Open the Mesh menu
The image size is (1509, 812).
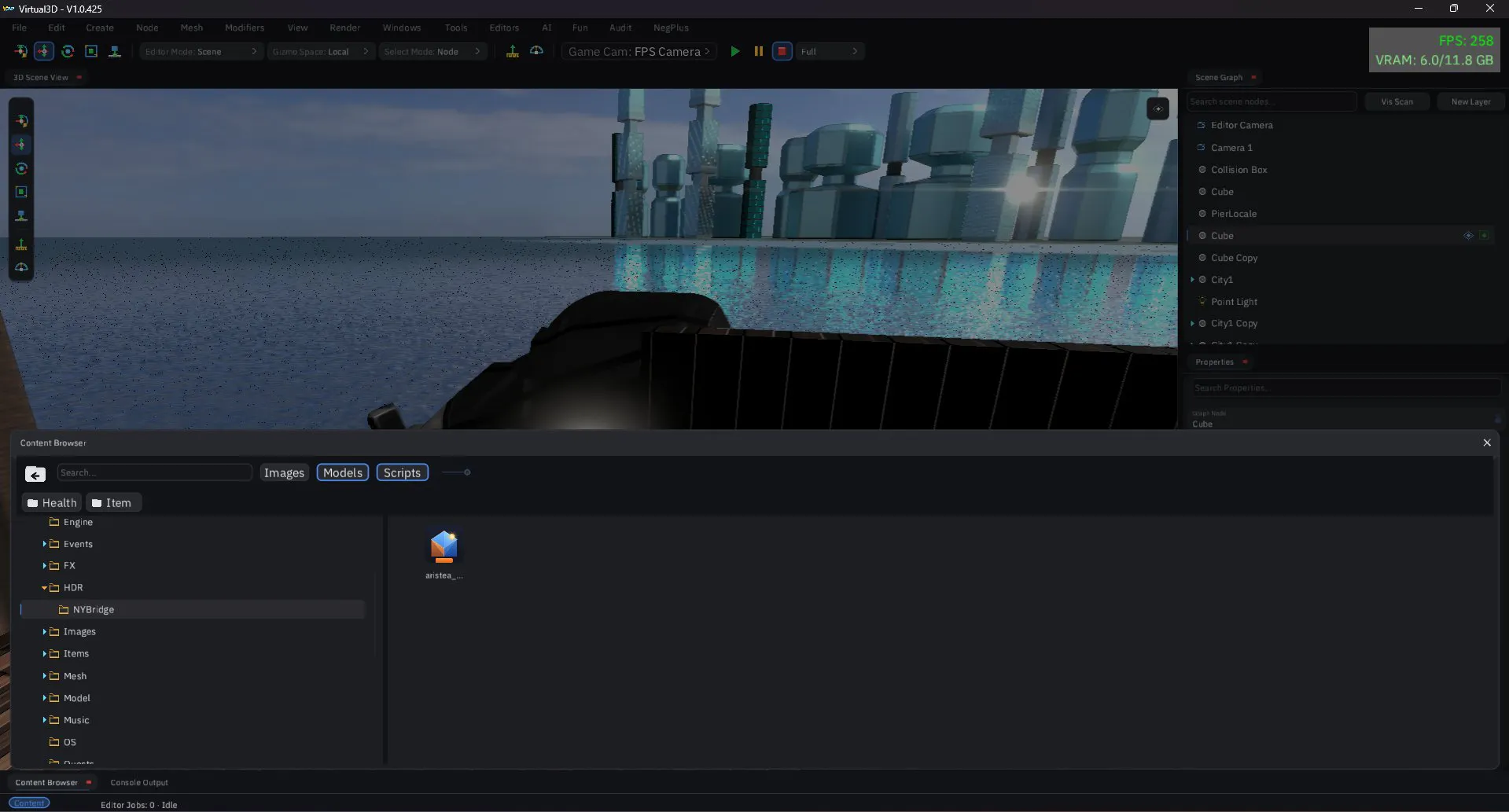tap(191, 28)
